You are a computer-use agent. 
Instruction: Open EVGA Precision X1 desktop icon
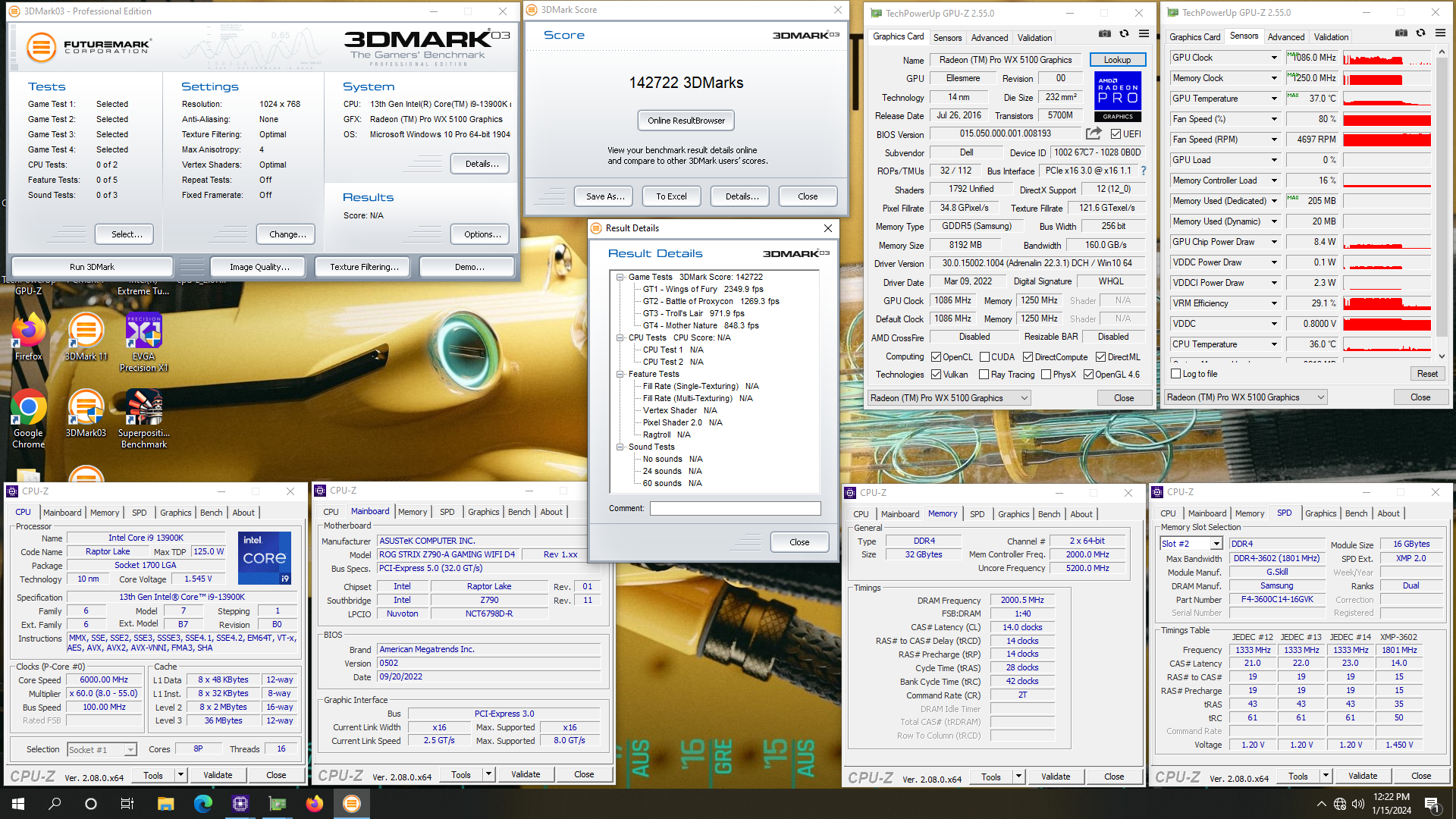tap(143, 343)
